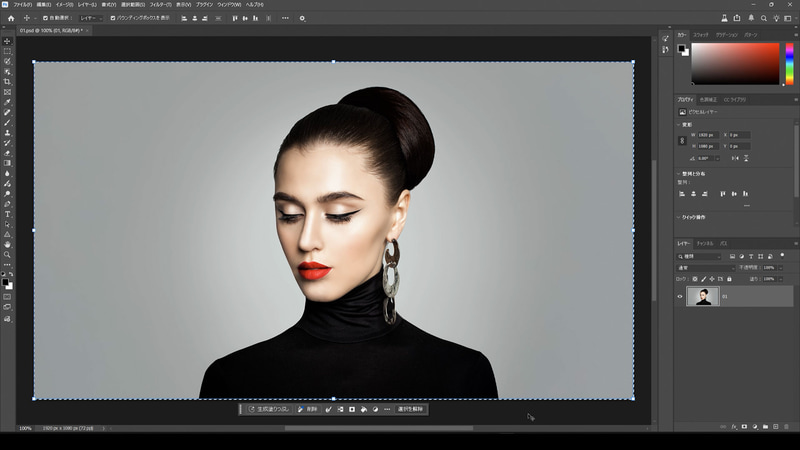This screenshot has height=450, width=800.
Task: Switch to the Channels tab
Action: pyautogui.click(x=705, y=244)
